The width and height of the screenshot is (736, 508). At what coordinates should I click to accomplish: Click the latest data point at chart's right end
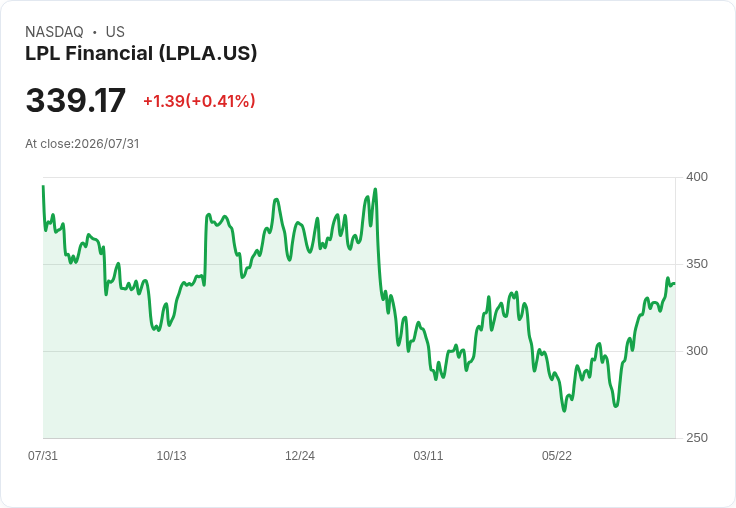click(675, 283)
